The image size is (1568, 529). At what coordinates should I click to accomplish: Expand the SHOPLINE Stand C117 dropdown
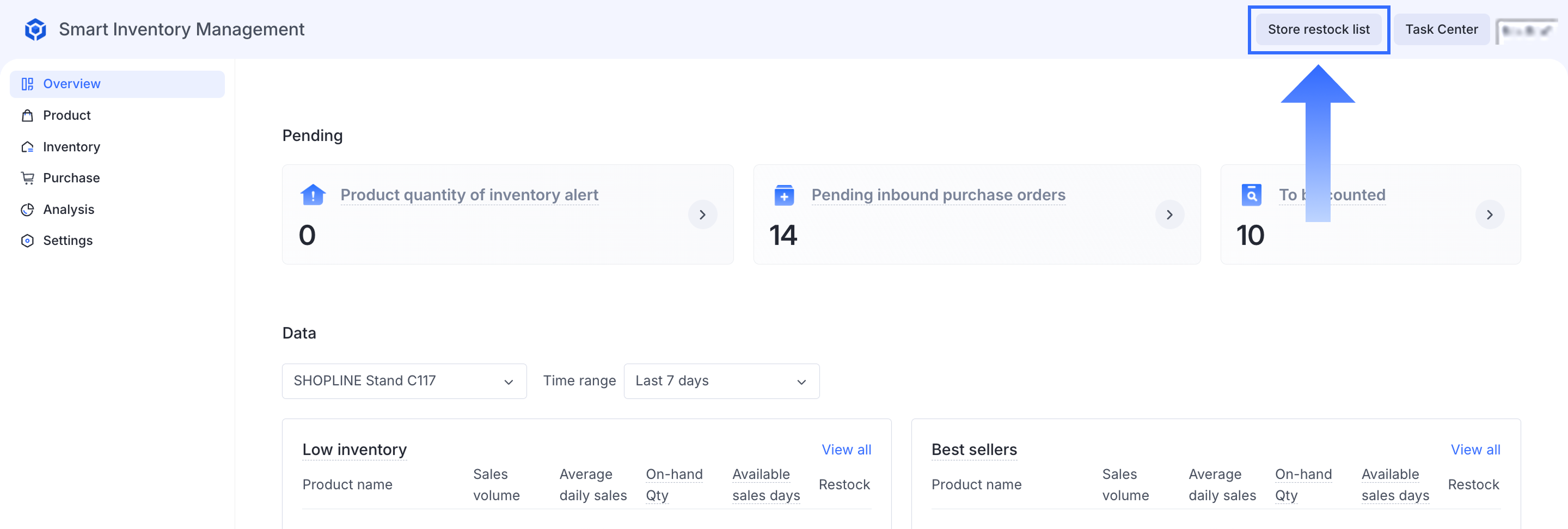point(403,381)
